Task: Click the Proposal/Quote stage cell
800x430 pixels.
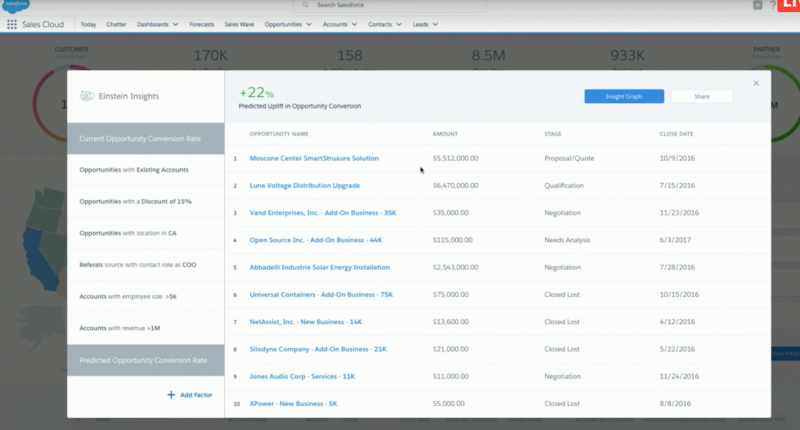Action: pyautogui.click(x=569, y=158)
